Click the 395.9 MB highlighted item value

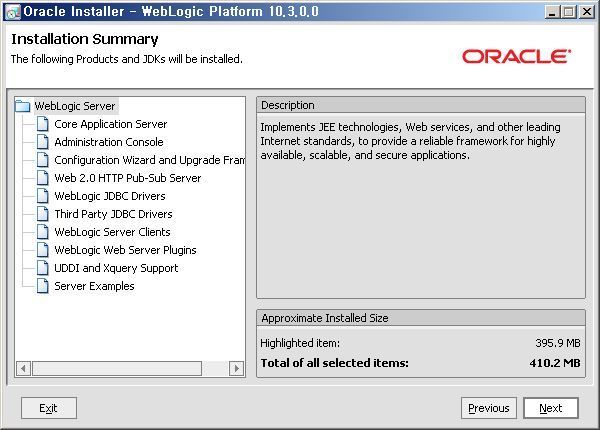558,343
